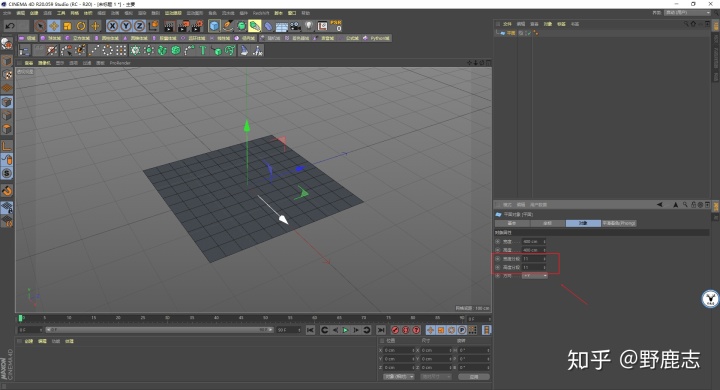
Task: Click the width segments field showing 11
Action: (x=534, y=259)
